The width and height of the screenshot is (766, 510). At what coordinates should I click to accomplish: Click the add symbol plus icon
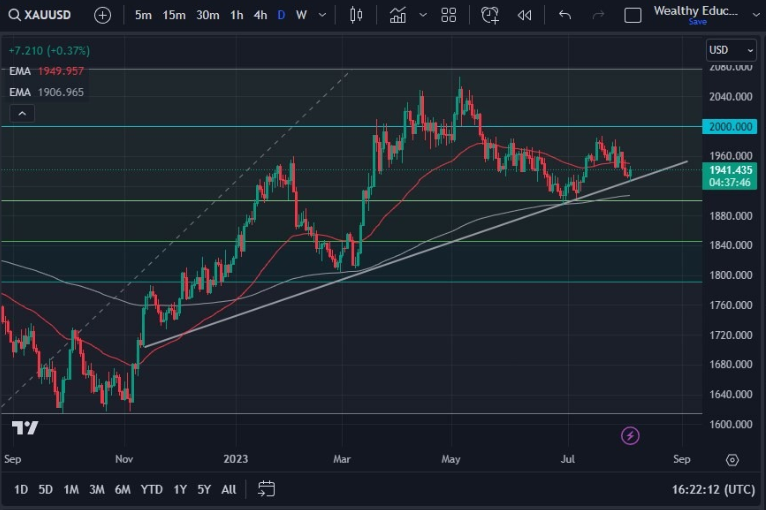[103, 15]
